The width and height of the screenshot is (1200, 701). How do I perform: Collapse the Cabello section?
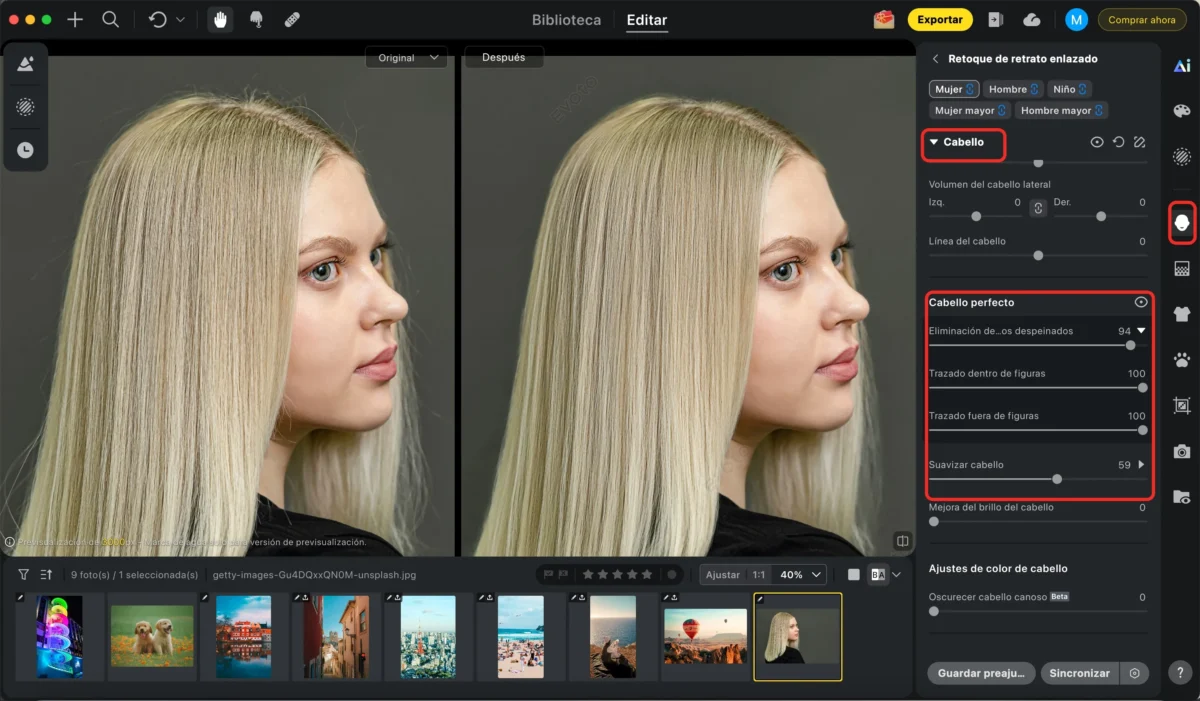pos(934,142)
